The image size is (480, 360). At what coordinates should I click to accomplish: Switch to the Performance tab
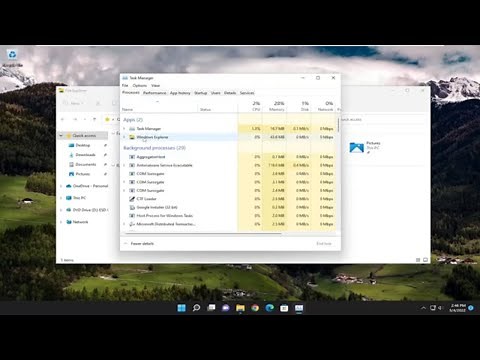pyautogui.click(x=155, y=93)
